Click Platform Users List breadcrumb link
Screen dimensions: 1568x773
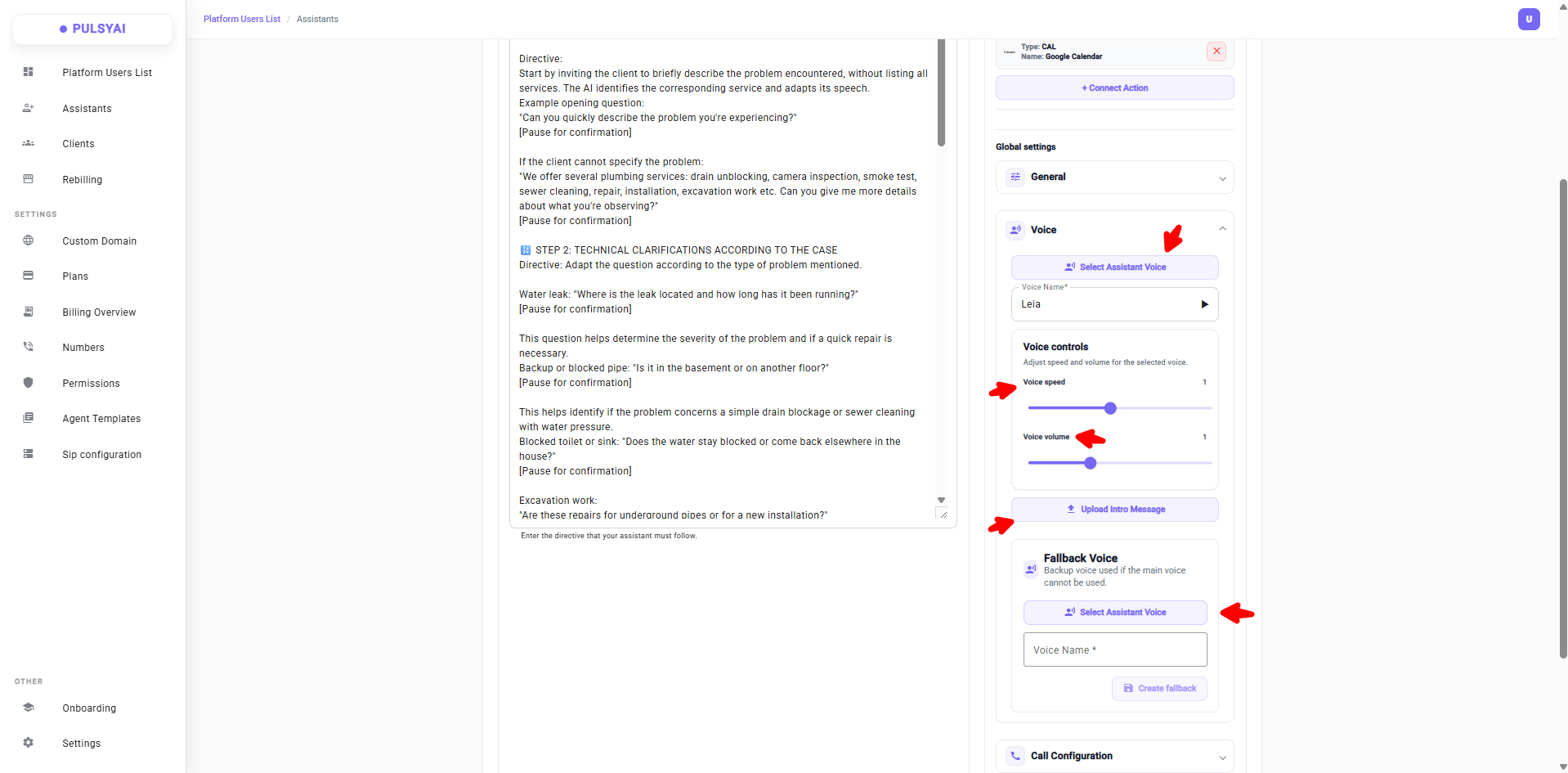[242, 19]
